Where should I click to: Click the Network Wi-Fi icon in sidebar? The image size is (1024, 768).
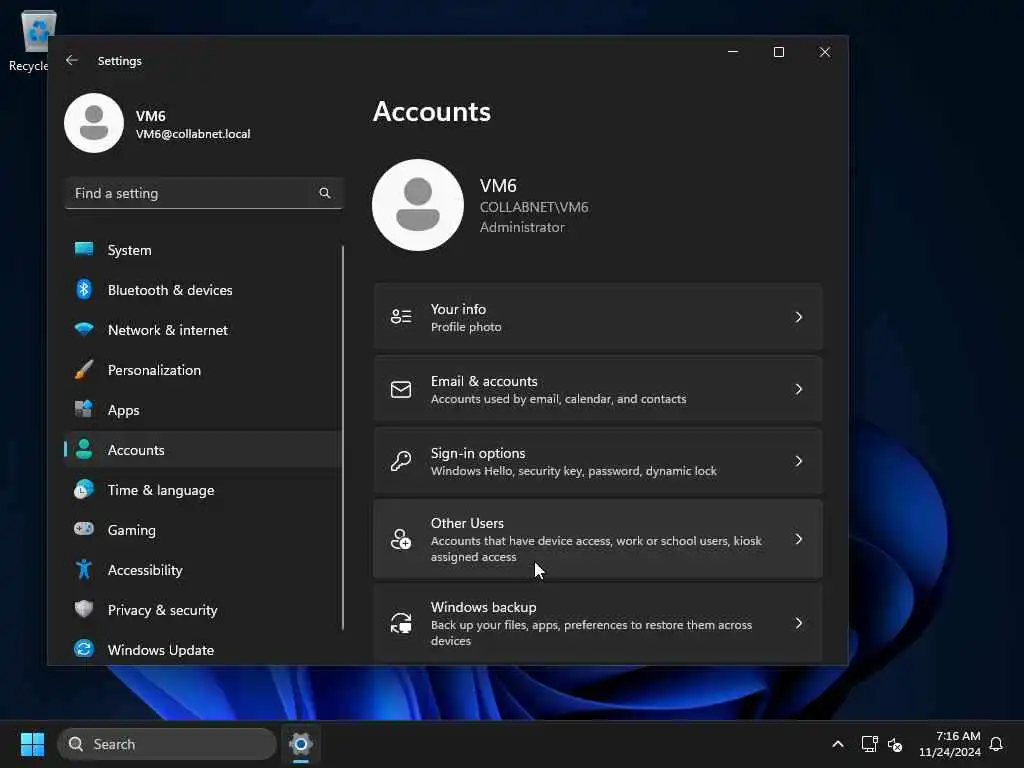tap(84, 329)
